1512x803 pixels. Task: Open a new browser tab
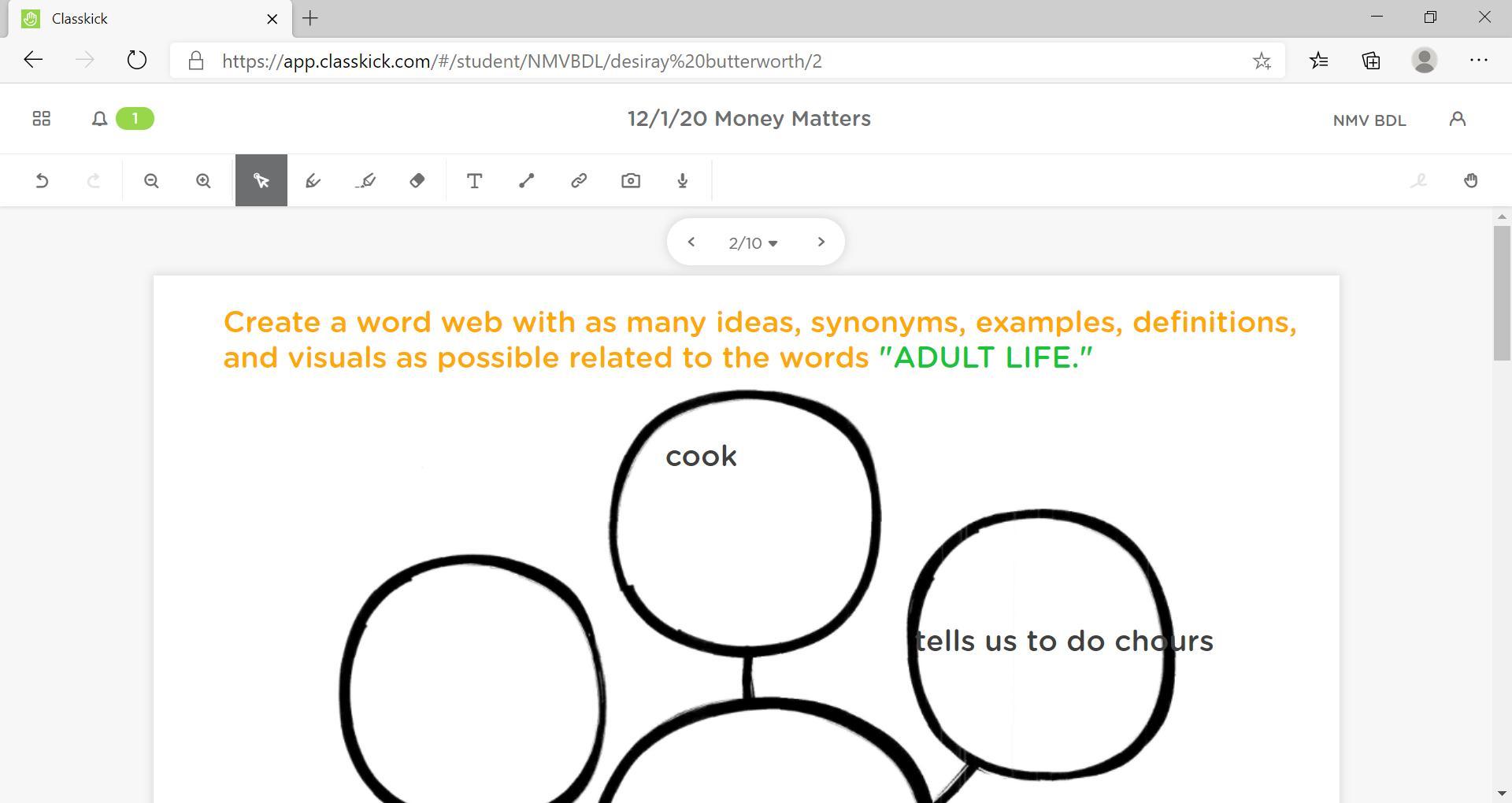(x=310, y=18)
